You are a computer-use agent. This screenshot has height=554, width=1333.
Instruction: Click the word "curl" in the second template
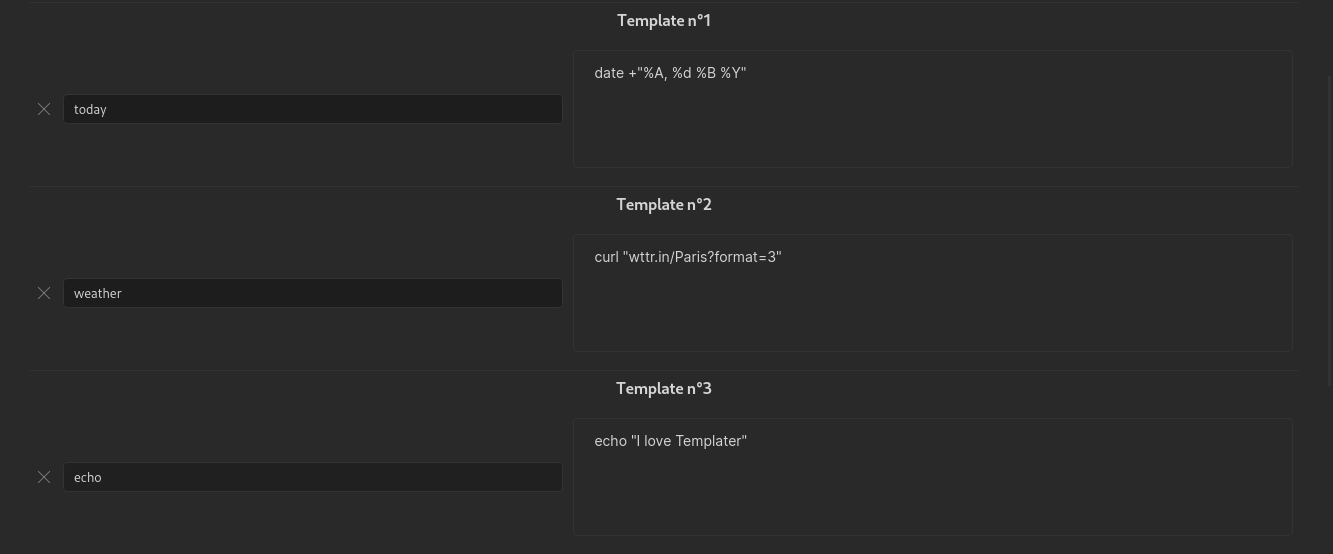[606, 257]
